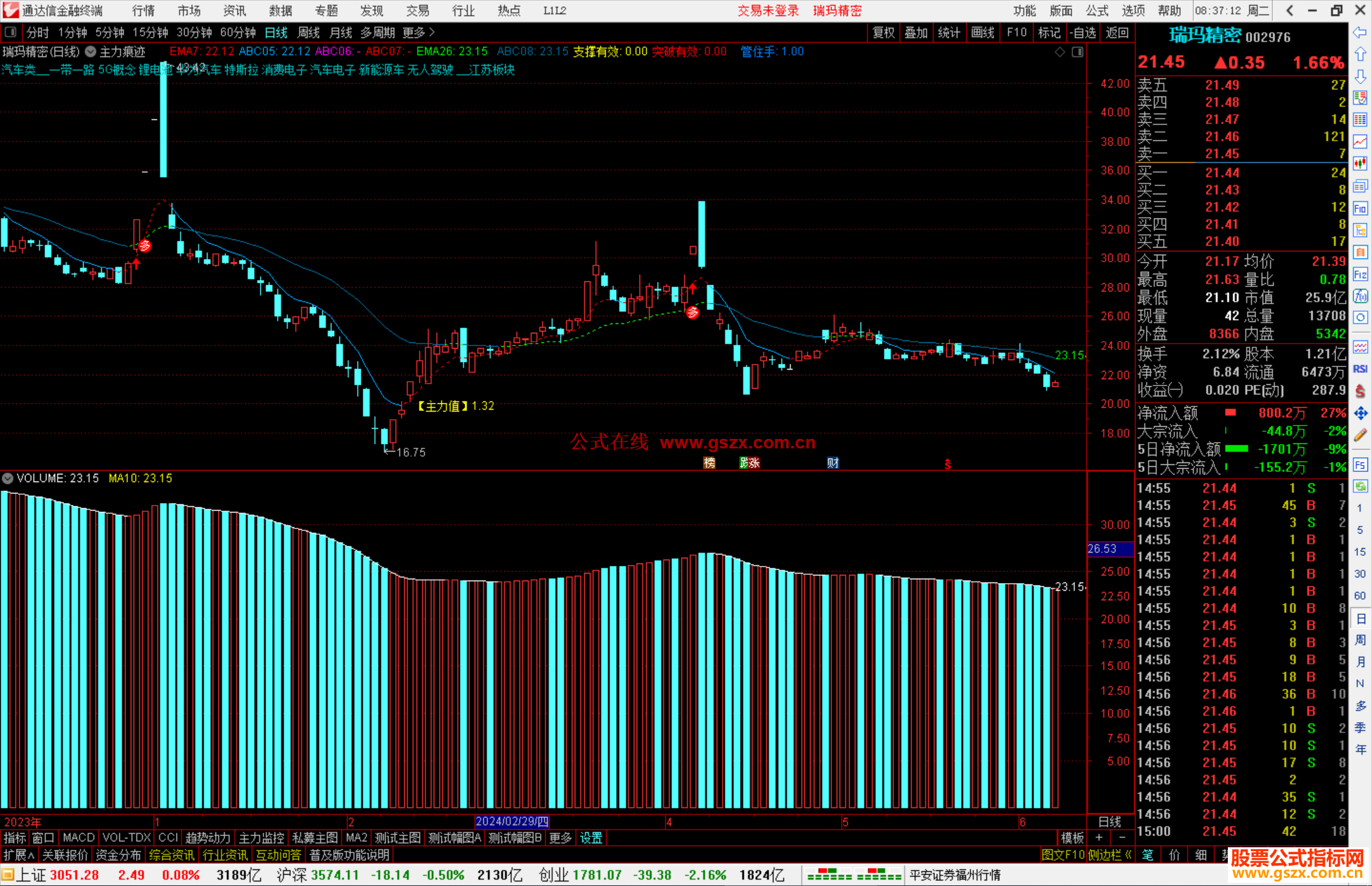
Task: Click the plus zoom-in stepper button
Action: (x=1099, y=838)
